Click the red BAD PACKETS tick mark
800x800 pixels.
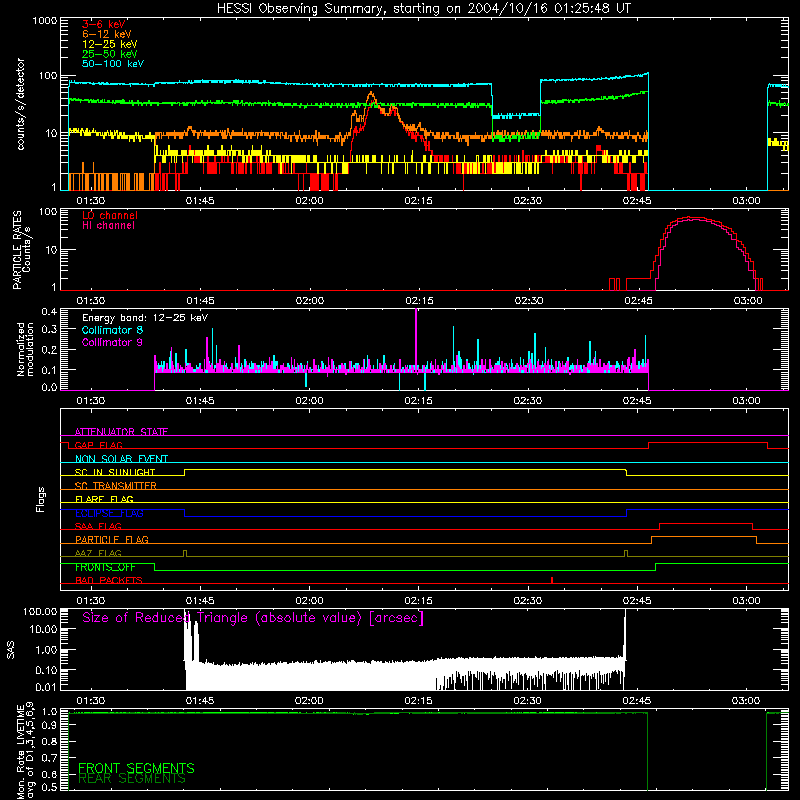552,580
